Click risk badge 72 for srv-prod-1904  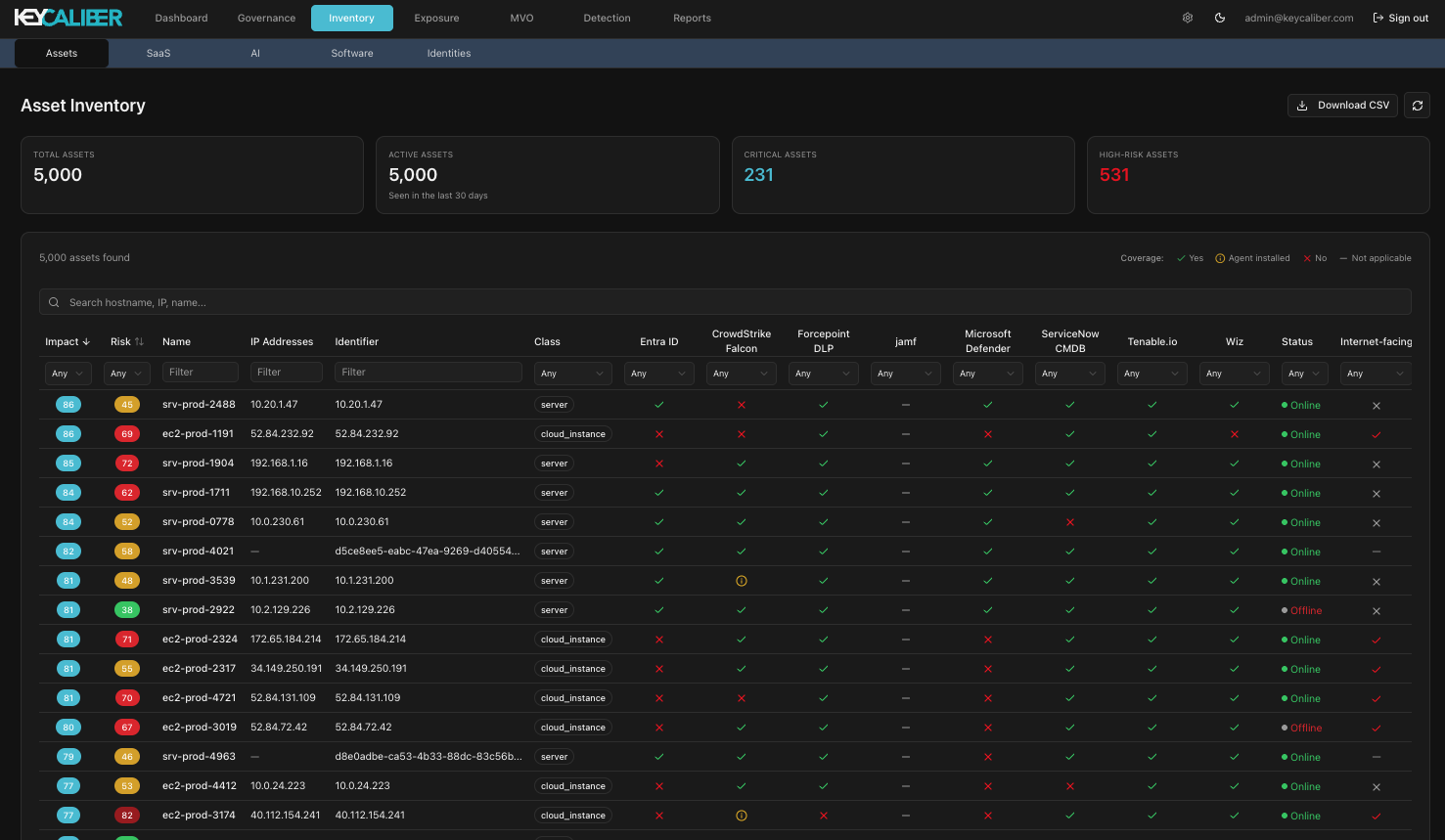[127, 464]
